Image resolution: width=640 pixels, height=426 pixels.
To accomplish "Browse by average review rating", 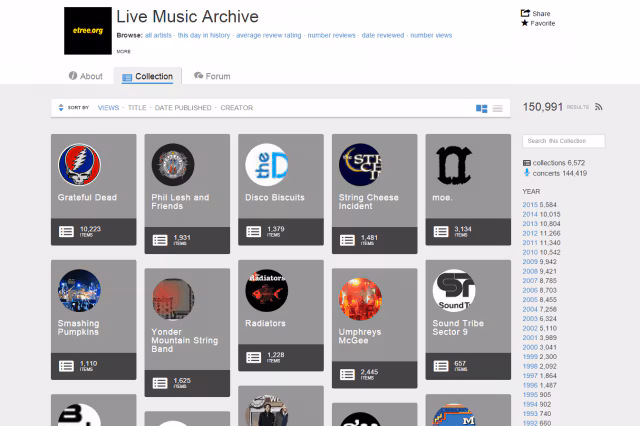I will coord(269,35).
